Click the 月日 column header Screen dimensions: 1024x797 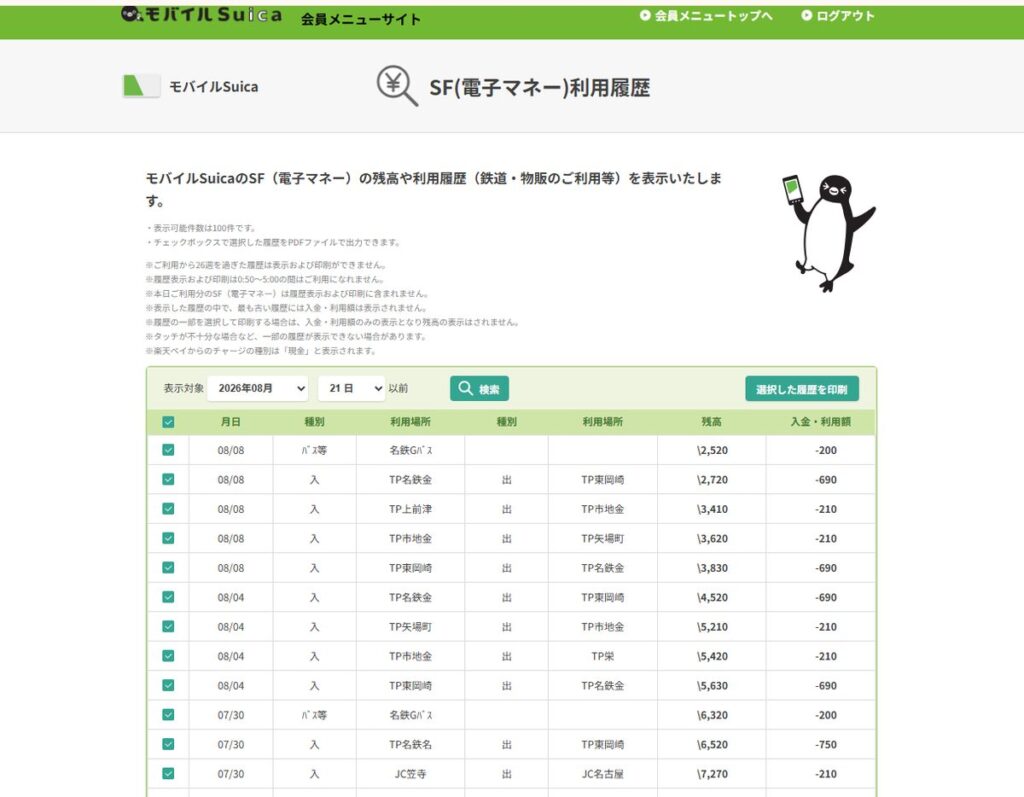(231, 422)
